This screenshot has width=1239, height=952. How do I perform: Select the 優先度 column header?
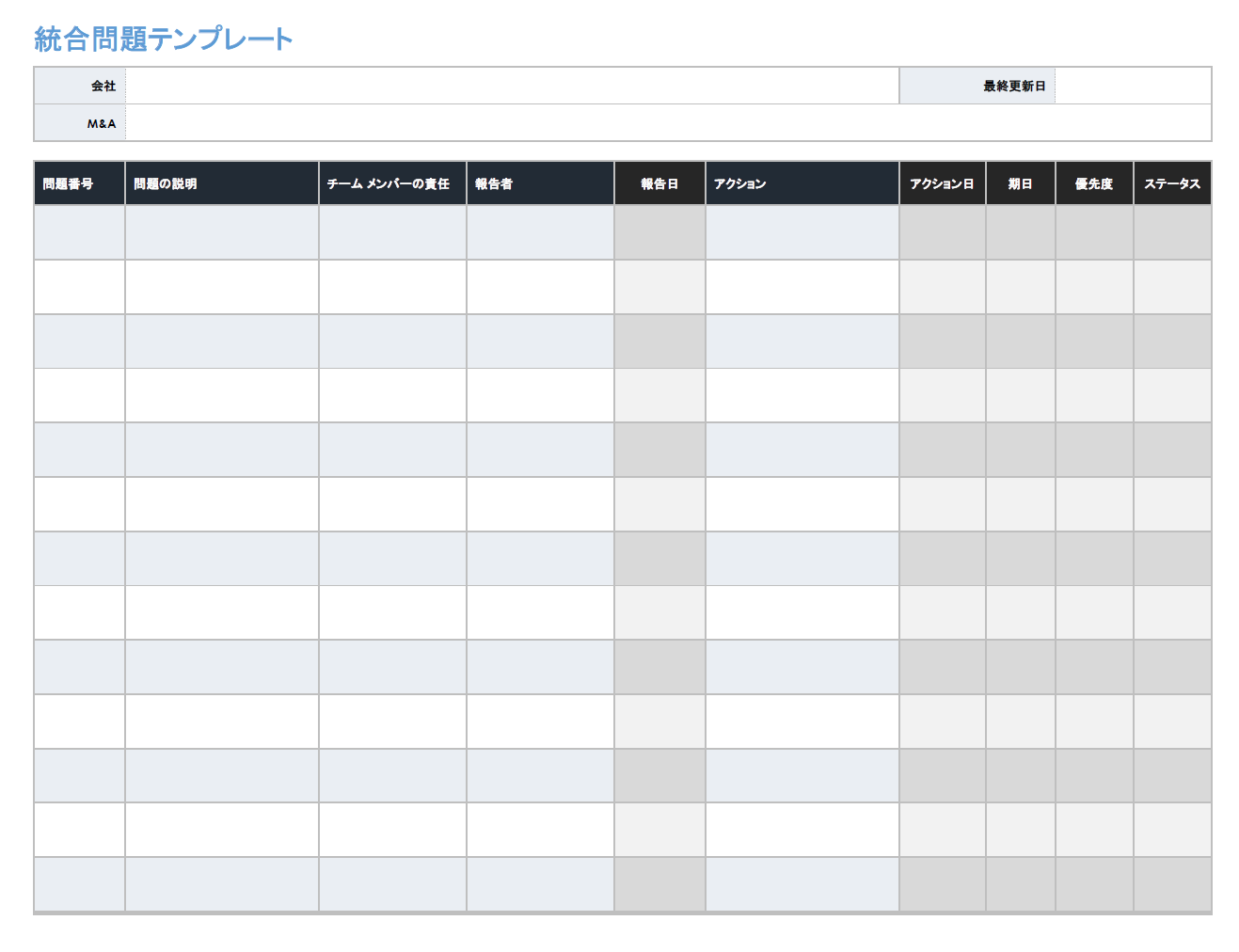pos(1094,183)
